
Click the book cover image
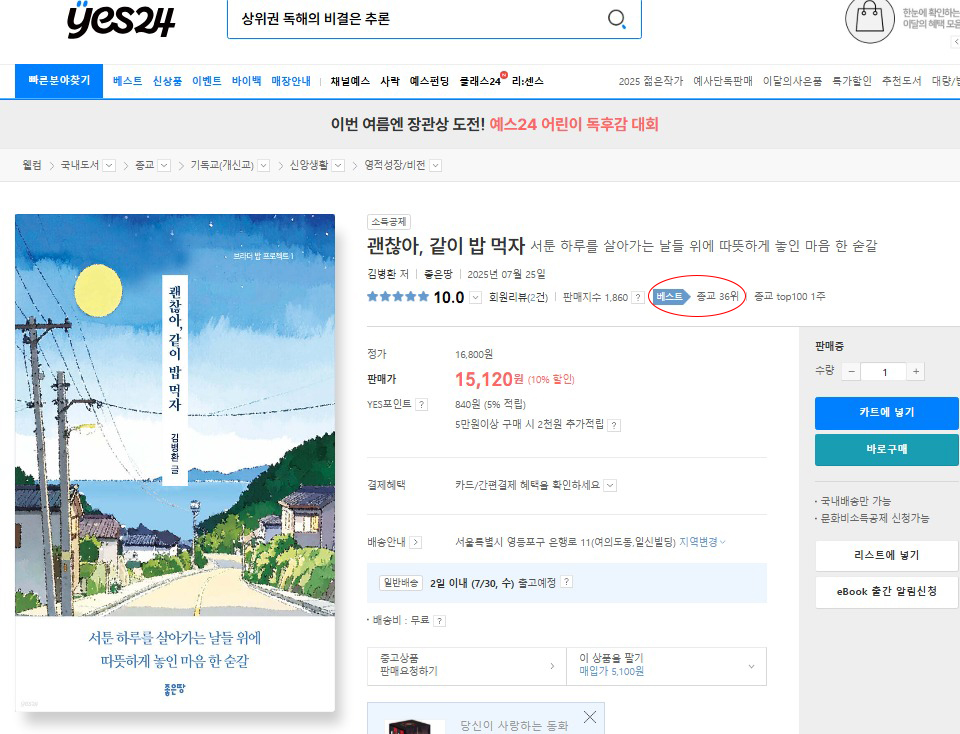click(175, 463)
